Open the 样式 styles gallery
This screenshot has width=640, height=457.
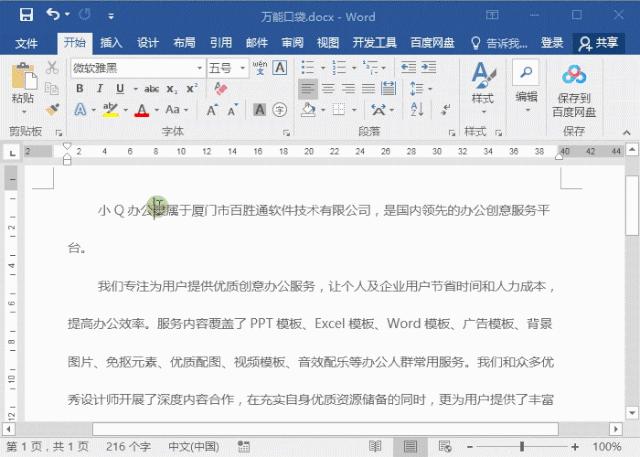click(483, 88)
